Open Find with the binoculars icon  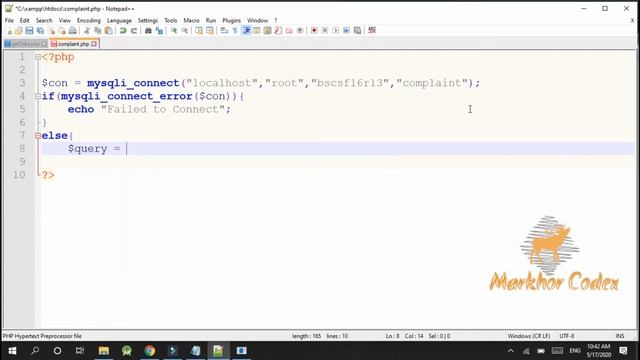point(148,31)
